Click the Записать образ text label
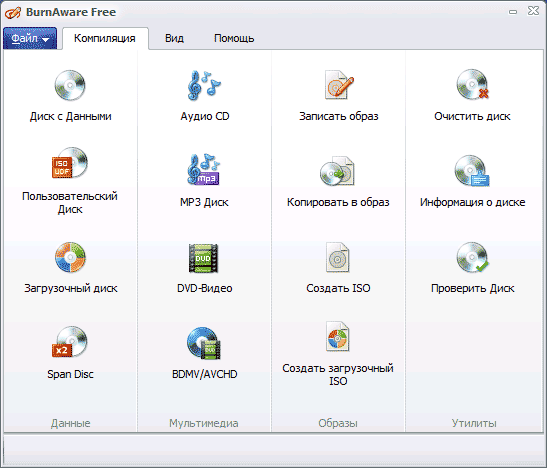This screenshot has height=468, width=547. point(339,116)
